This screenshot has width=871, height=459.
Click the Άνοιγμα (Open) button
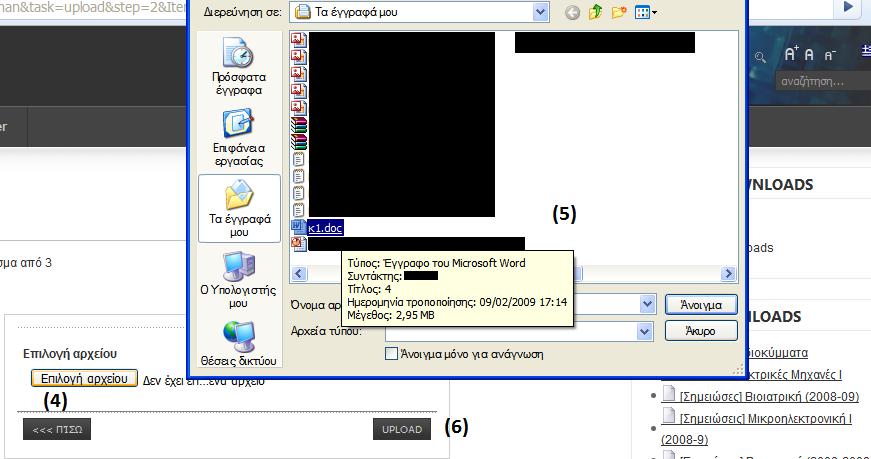point(701,305)
